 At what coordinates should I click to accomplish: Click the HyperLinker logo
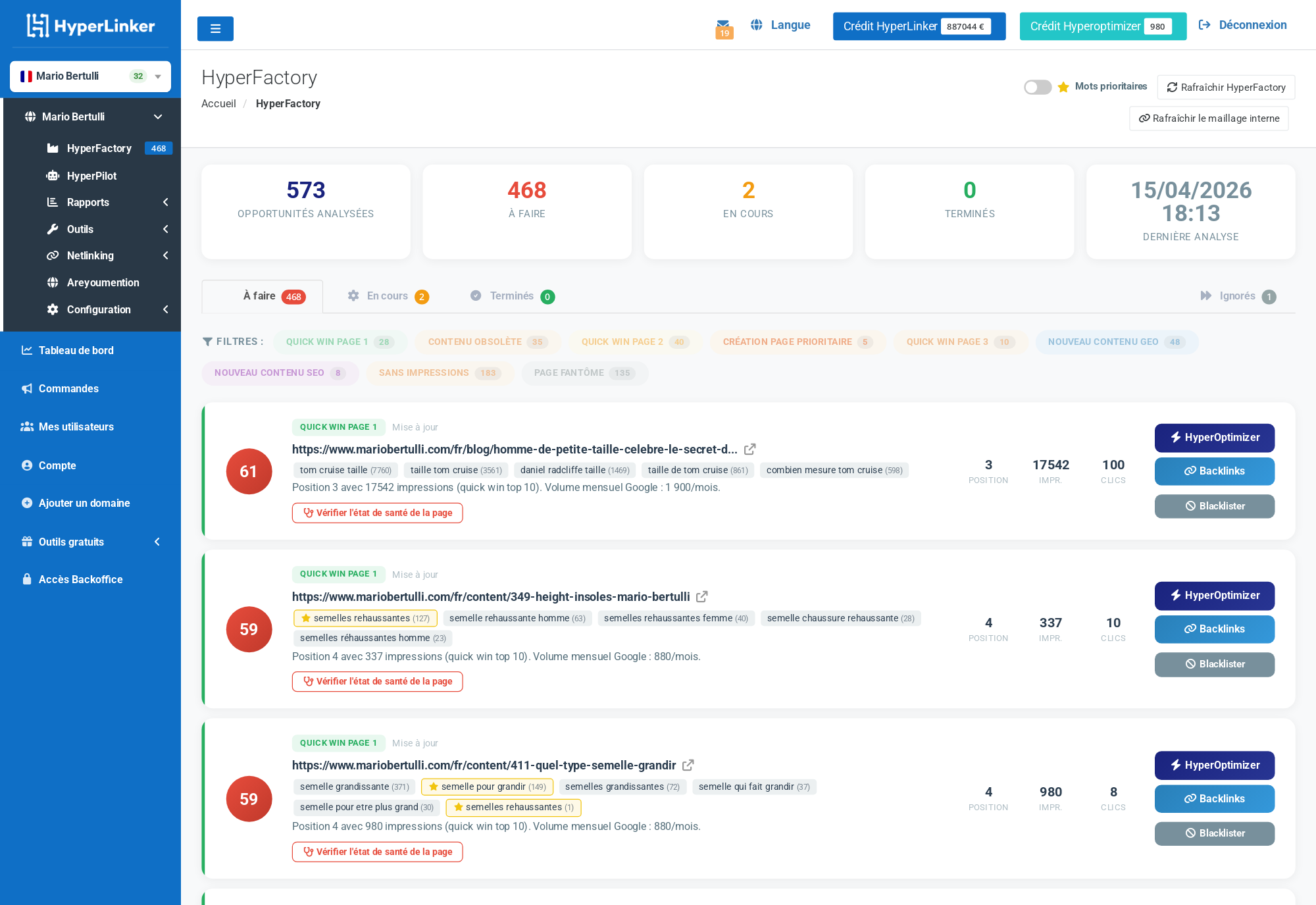coord(91,26)
